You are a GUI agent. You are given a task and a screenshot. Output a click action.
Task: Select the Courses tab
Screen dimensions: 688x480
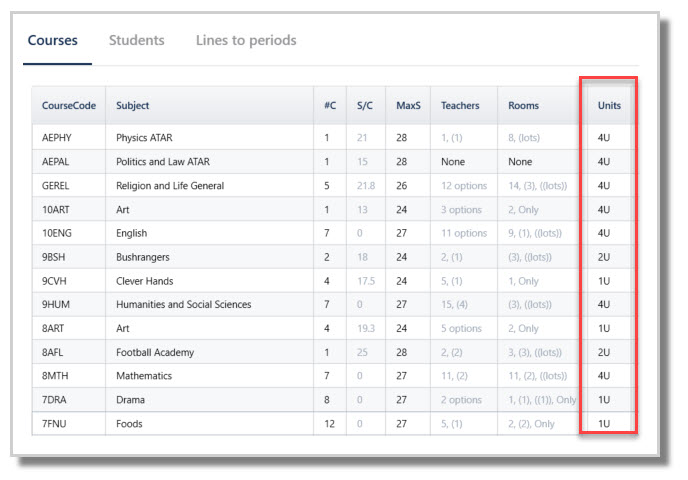click(53, 40)
